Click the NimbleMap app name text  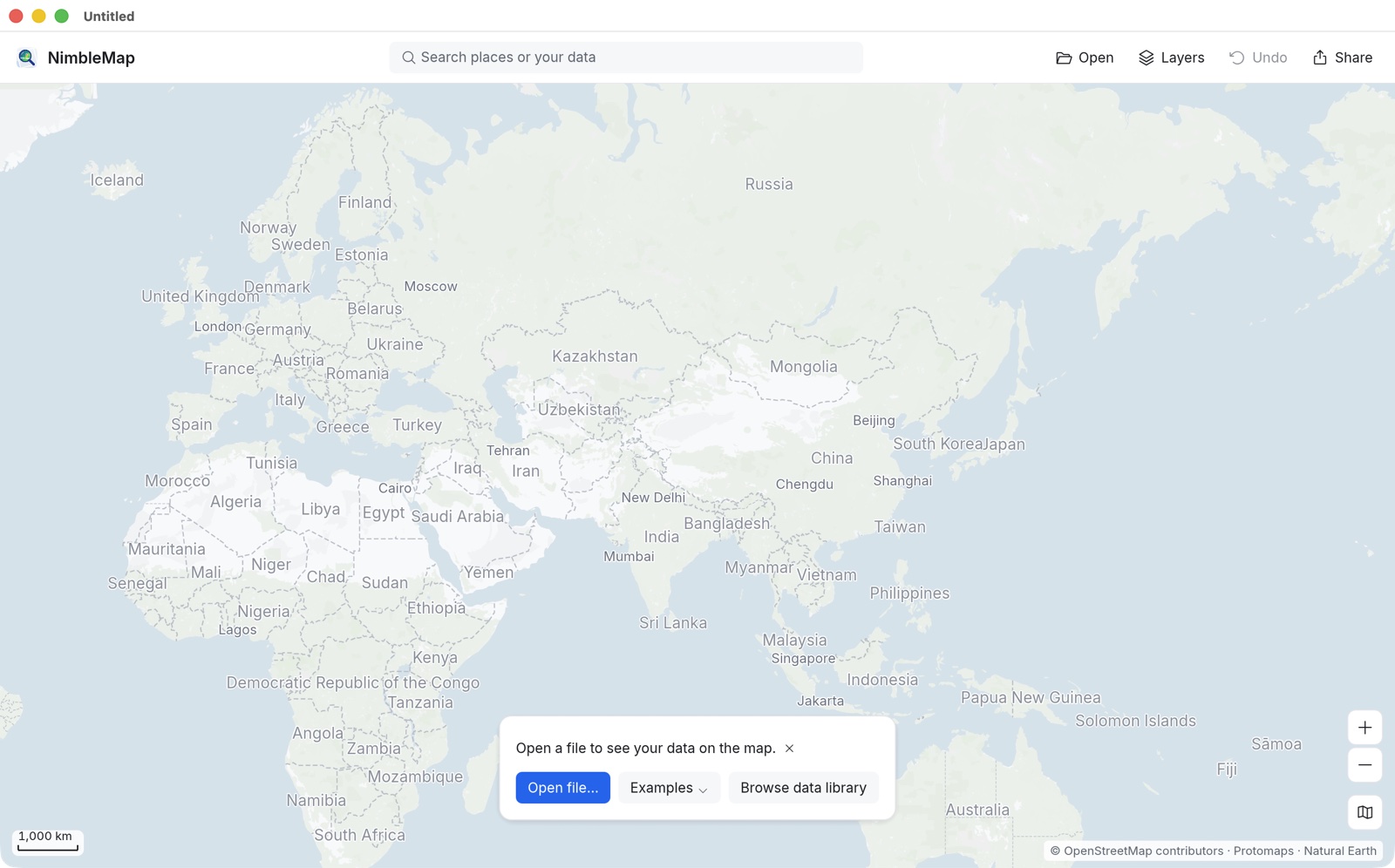(92, 58)
